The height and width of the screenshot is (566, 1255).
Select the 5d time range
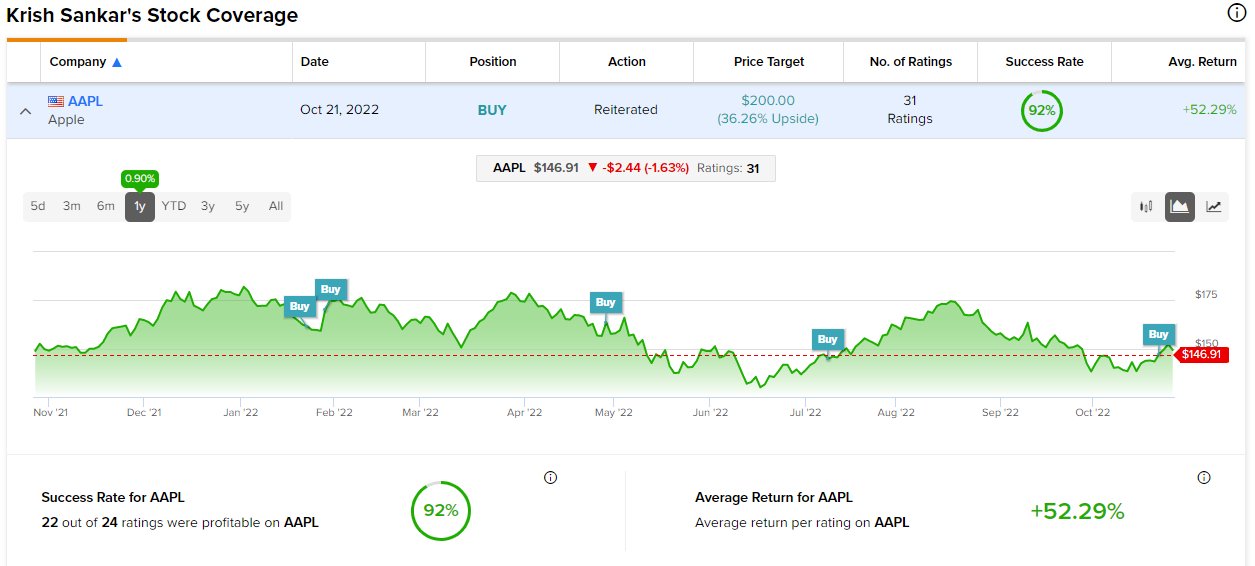(38, 206)
